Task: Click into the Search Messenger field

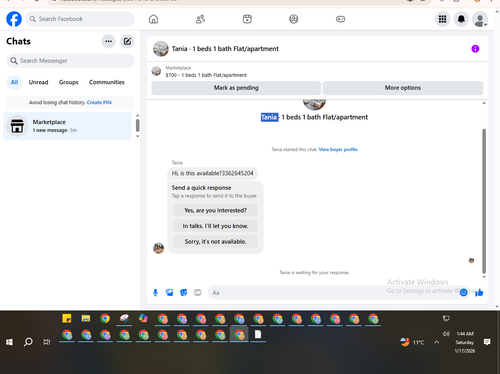Action: coord(70,61)
